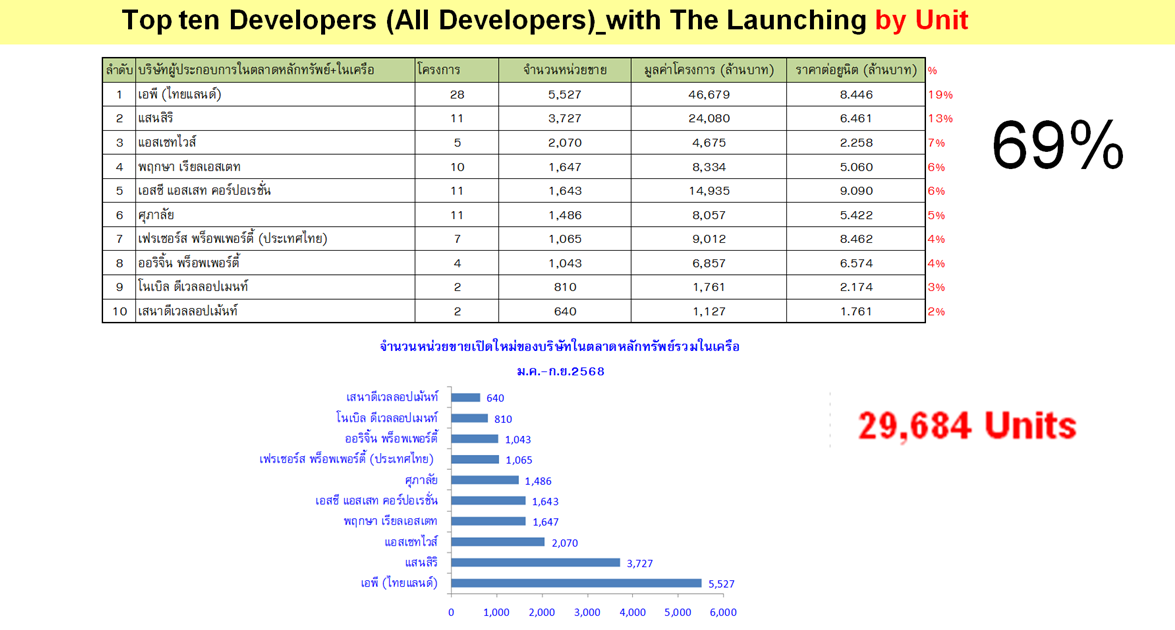Click the 'โครงการ' column header
Image resolution: width=1175 pixels, height=630 pixels.
pyautogui.click(x=456, y=70)
